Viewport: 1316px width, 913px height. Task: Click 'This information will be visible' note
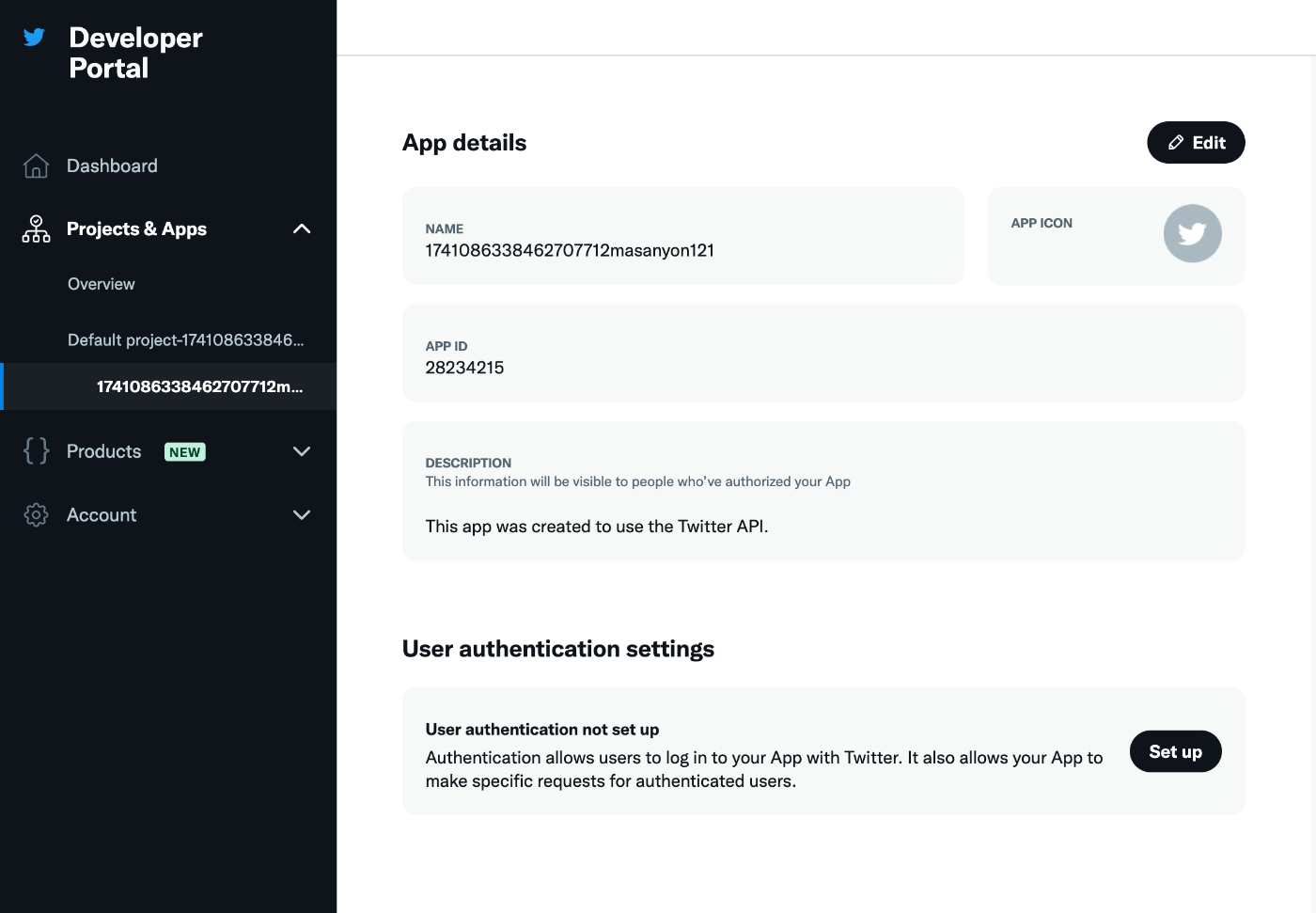(637, 481)
